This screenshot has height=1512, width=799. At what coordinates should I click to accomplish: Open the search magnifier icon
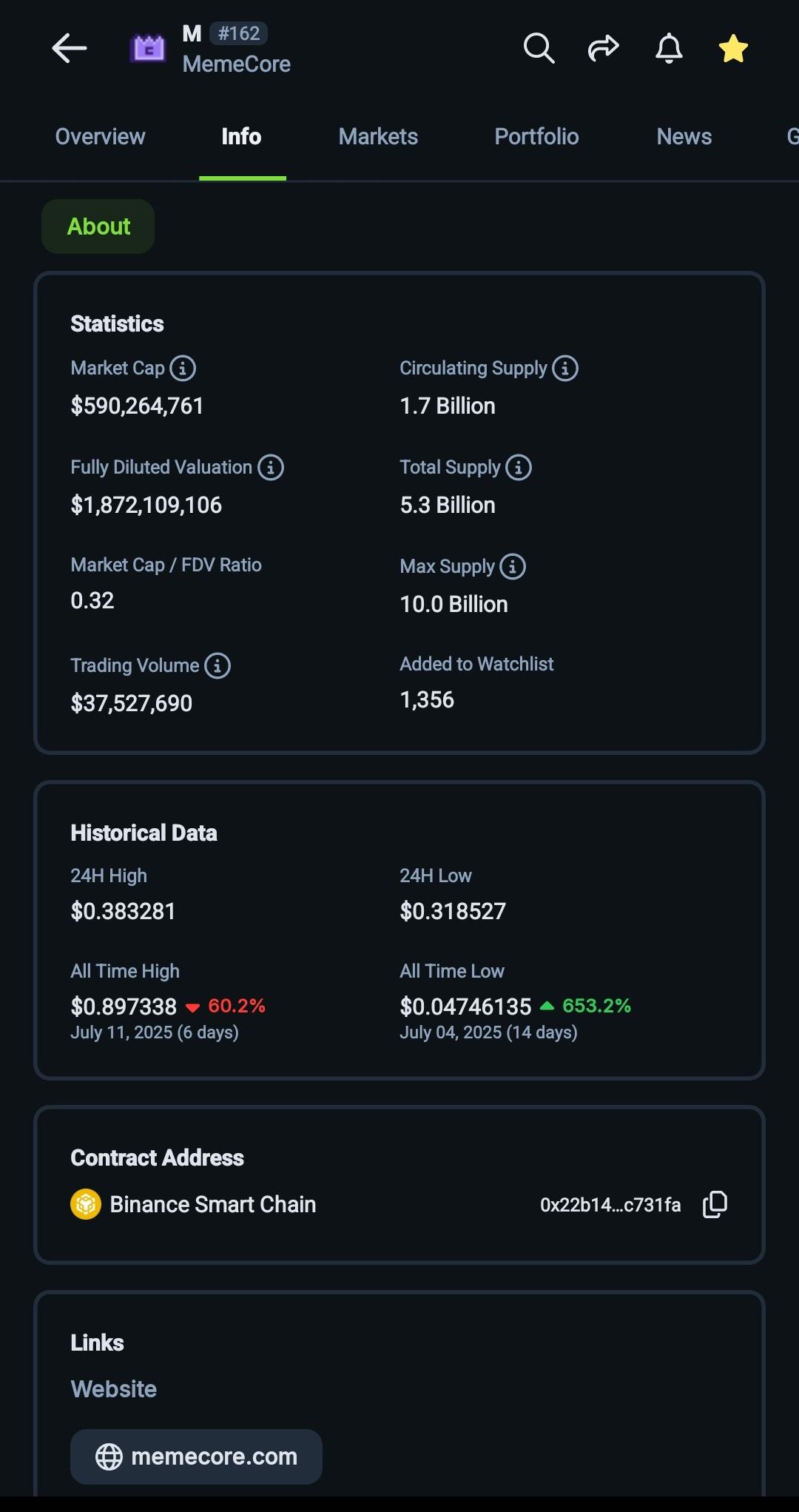click(539, 49)
